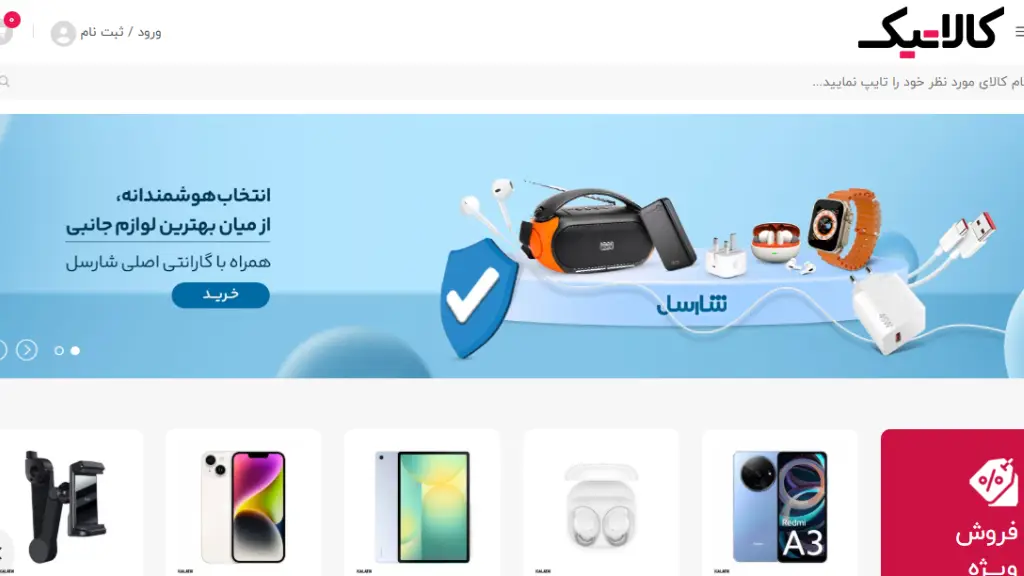Click the special sale discount tag icon
The image size is (1024, 576).
pyautogui.click(x=993, y=482)
